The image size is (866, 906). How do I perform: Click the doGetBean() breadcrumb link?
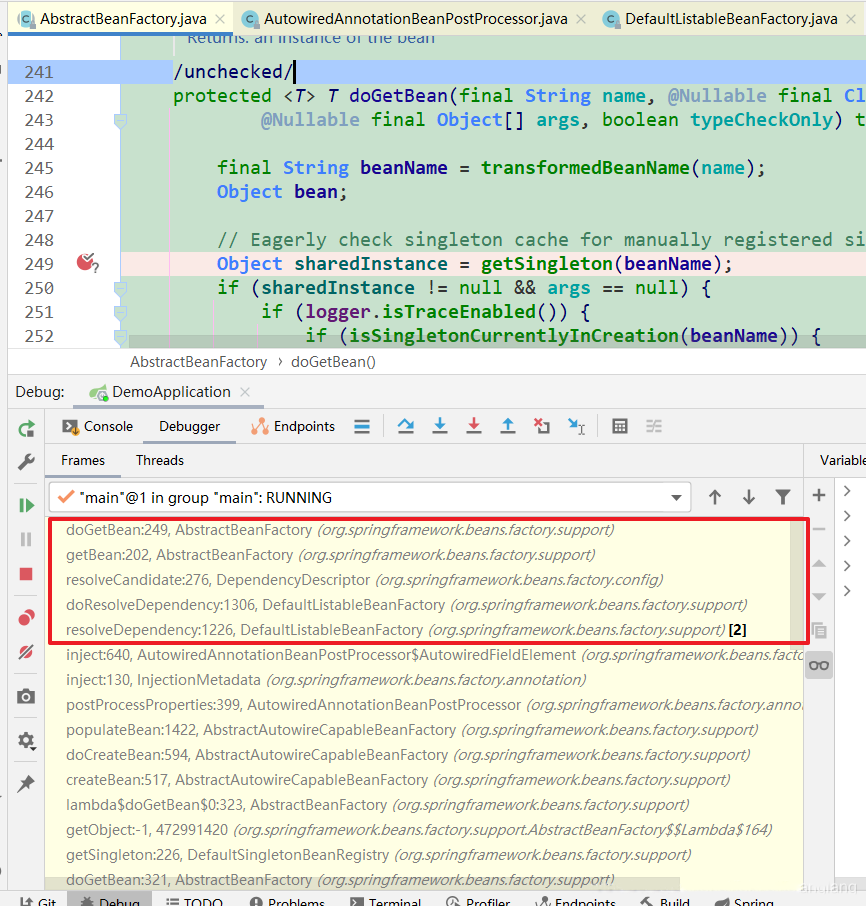pos(333,362)
